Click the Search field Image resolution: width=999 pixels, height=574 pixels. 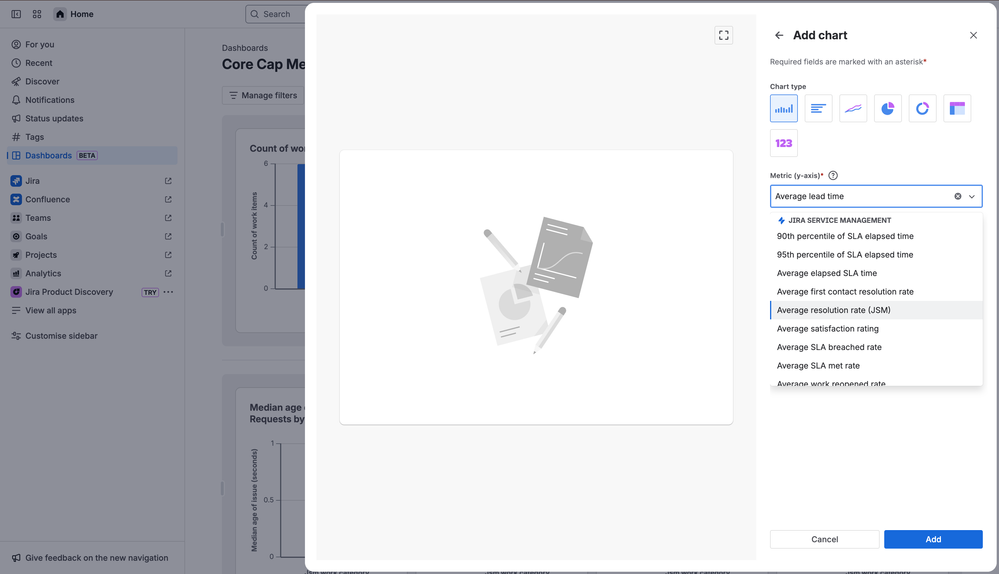(x=275, y=14)
